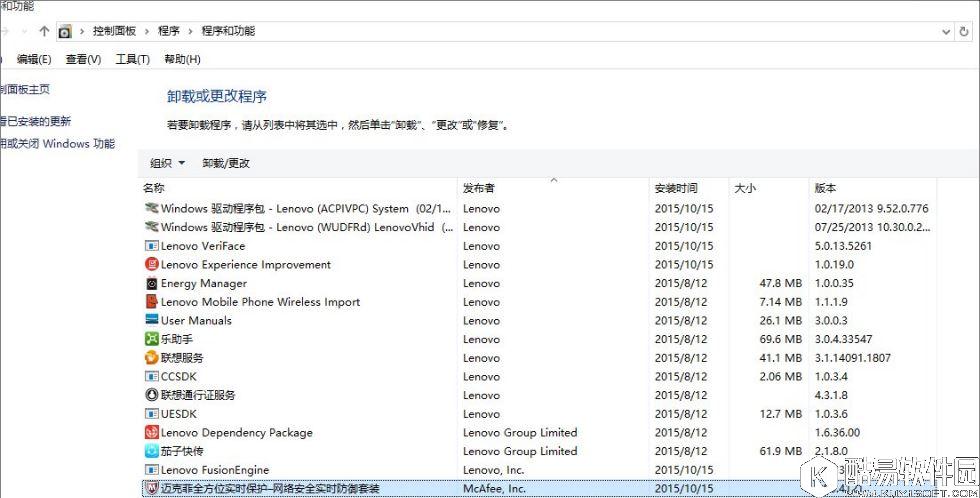980x498 pixels.
Task: Click the 卸载/更改 button
Action: pos(226,163)
